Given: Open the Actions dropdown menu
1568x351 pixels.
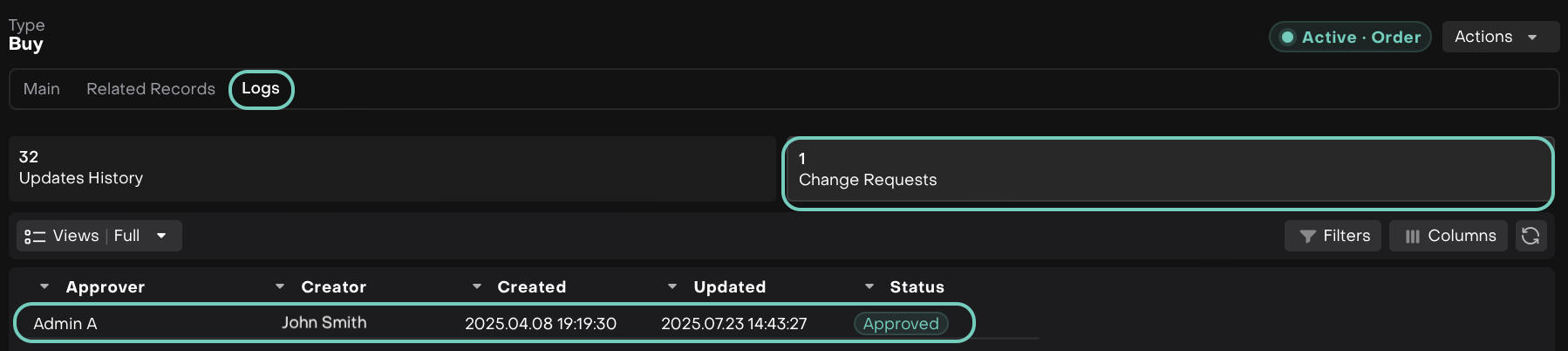Looking at the screenshot, I should 1500,37.
